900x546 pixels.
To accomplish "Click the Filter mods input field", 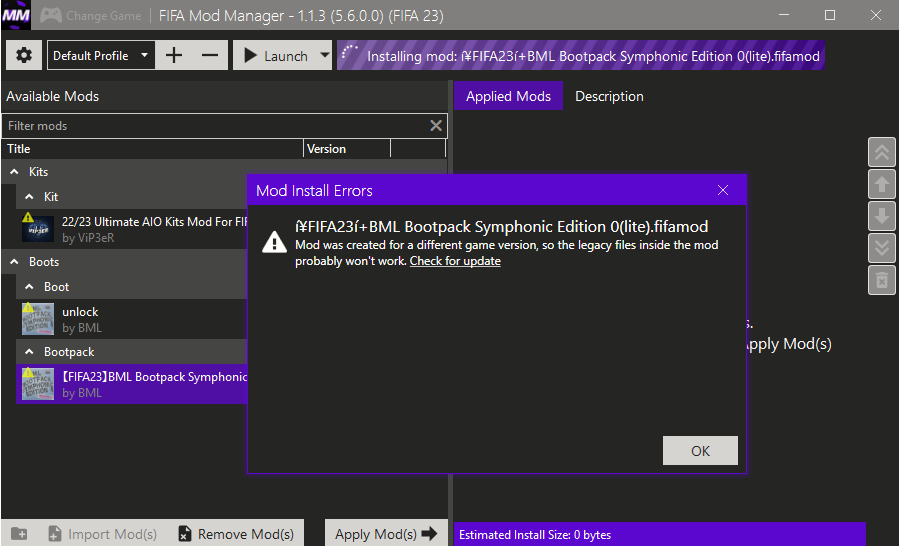I will (x=215, y=126).
